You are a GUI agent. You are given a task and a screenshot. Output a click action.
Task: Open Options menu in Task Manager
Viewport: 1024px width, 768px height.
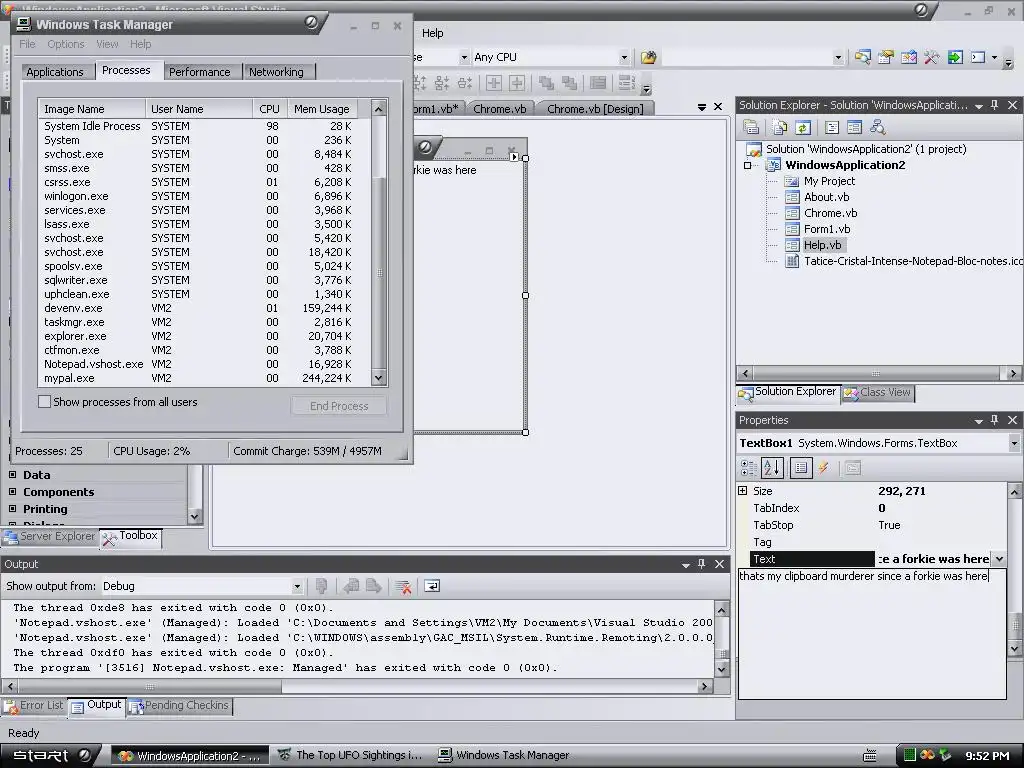coord(65,44)
